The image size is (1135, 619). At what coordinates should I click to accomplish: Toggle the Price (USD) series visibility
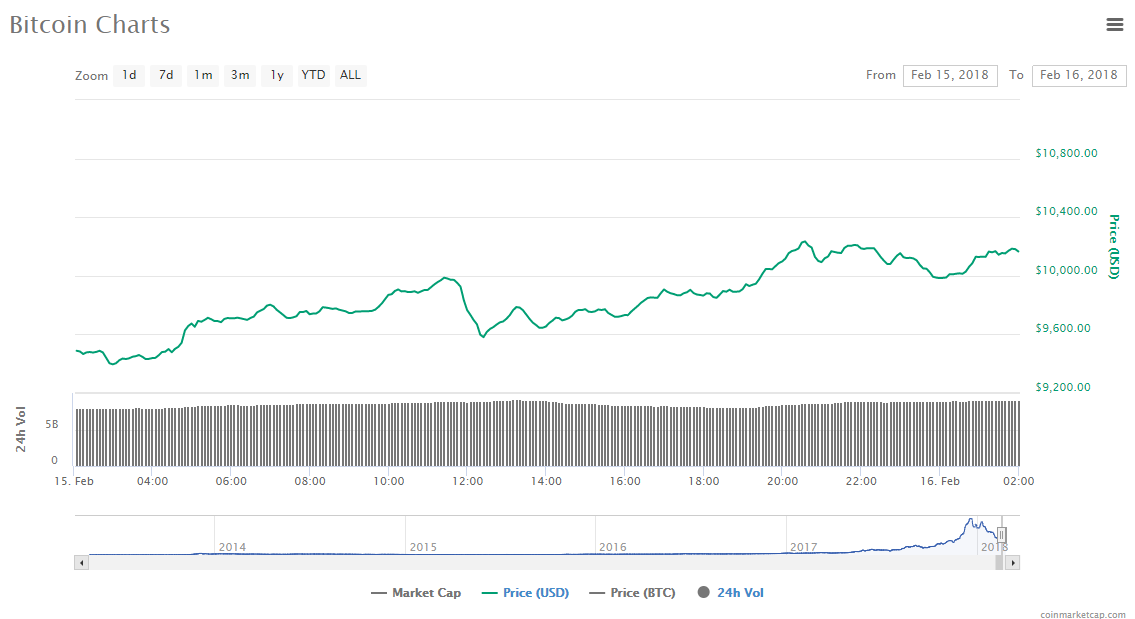(x=536, y=592)
